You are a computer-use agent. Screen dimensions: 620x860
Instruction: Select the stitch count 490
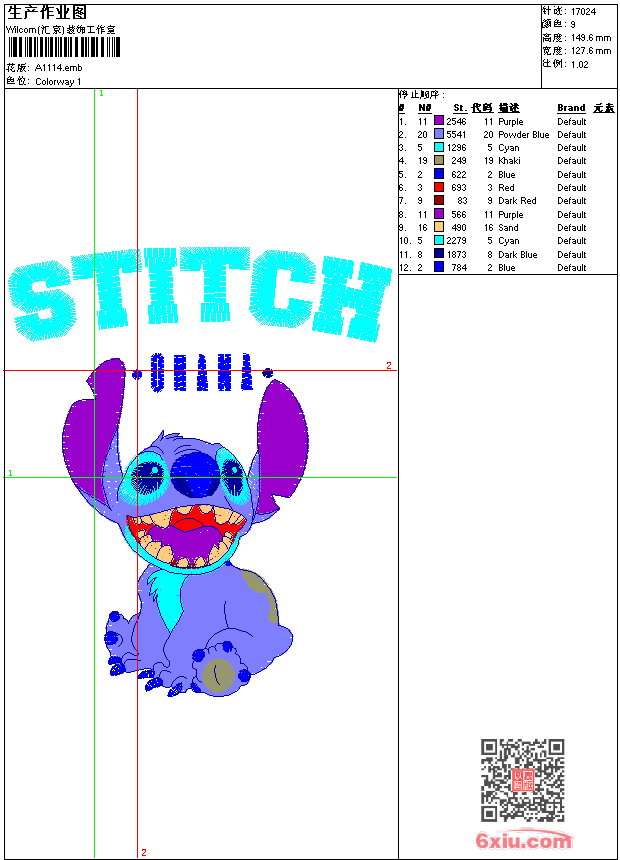459,228
